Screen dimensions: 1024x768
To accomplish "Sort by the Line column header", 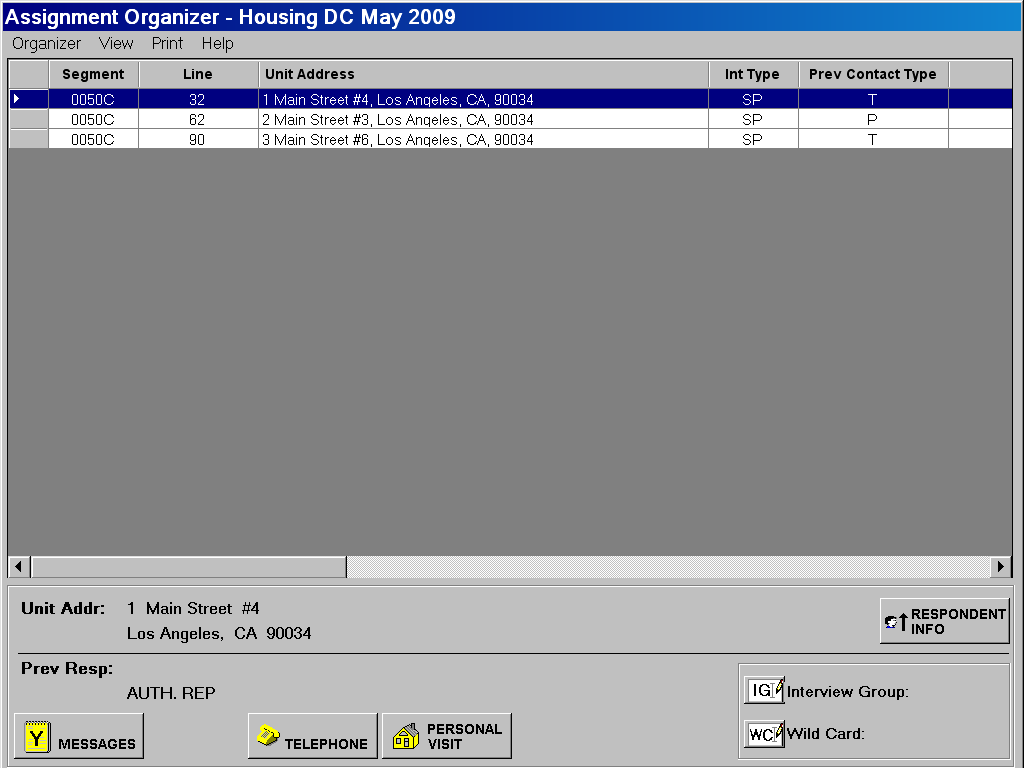I will (198, 74).
